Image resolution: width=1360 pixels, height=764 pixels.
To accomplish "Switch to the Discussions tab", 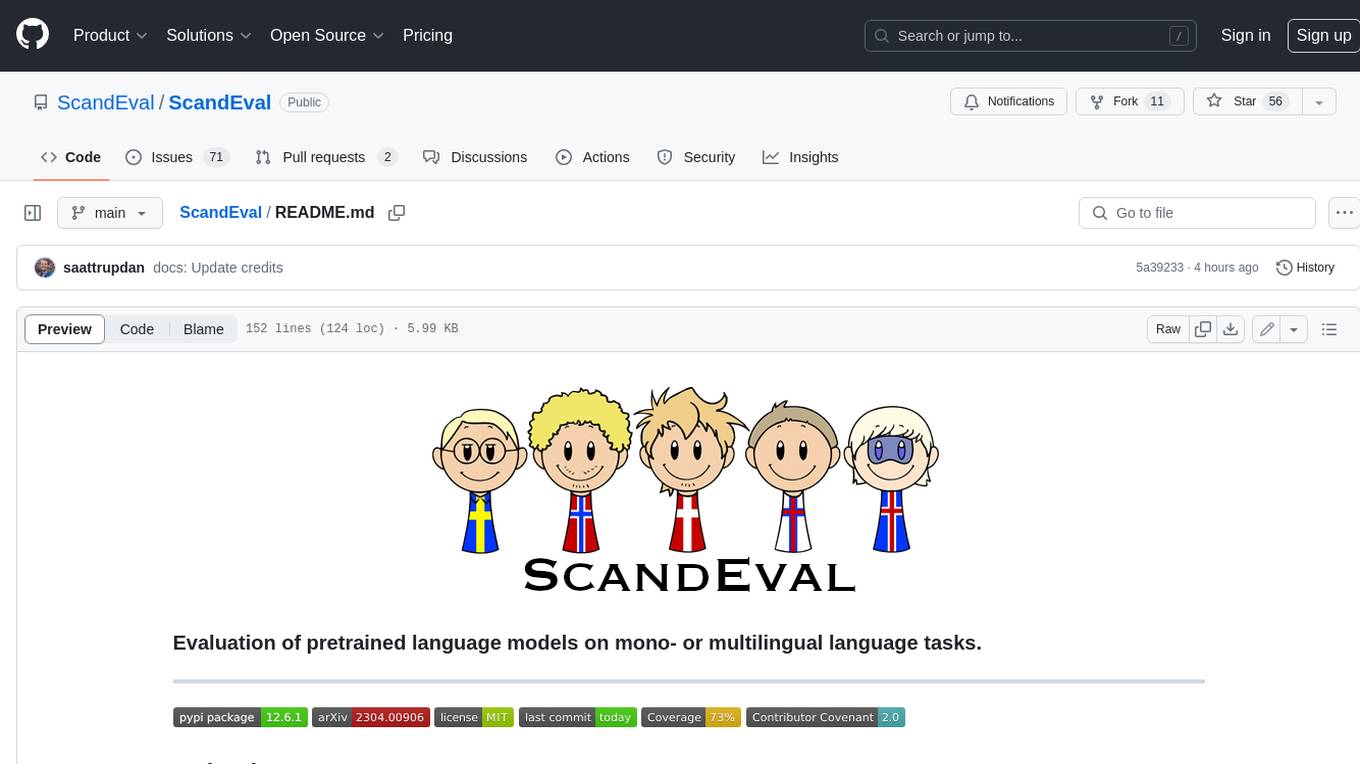I will coord(475,157).
